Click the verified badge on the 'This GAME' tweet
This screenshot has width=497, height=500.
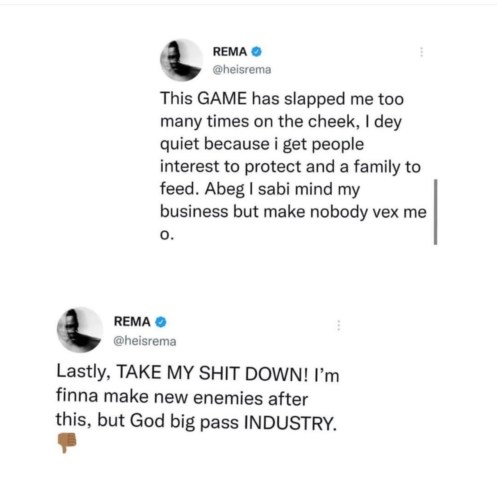[256, 52]
